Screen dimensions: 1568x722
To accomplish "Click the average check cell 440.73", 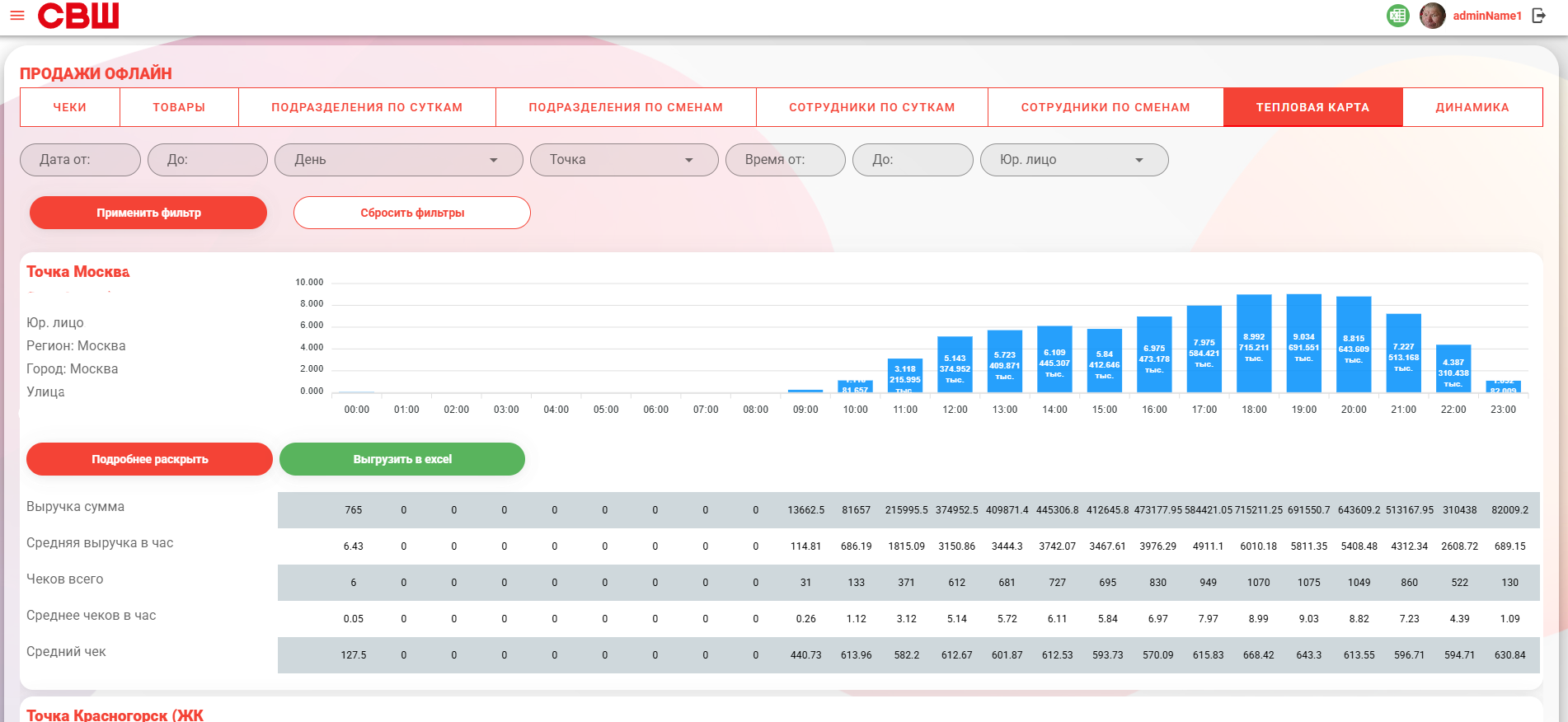I will point(806,655).
